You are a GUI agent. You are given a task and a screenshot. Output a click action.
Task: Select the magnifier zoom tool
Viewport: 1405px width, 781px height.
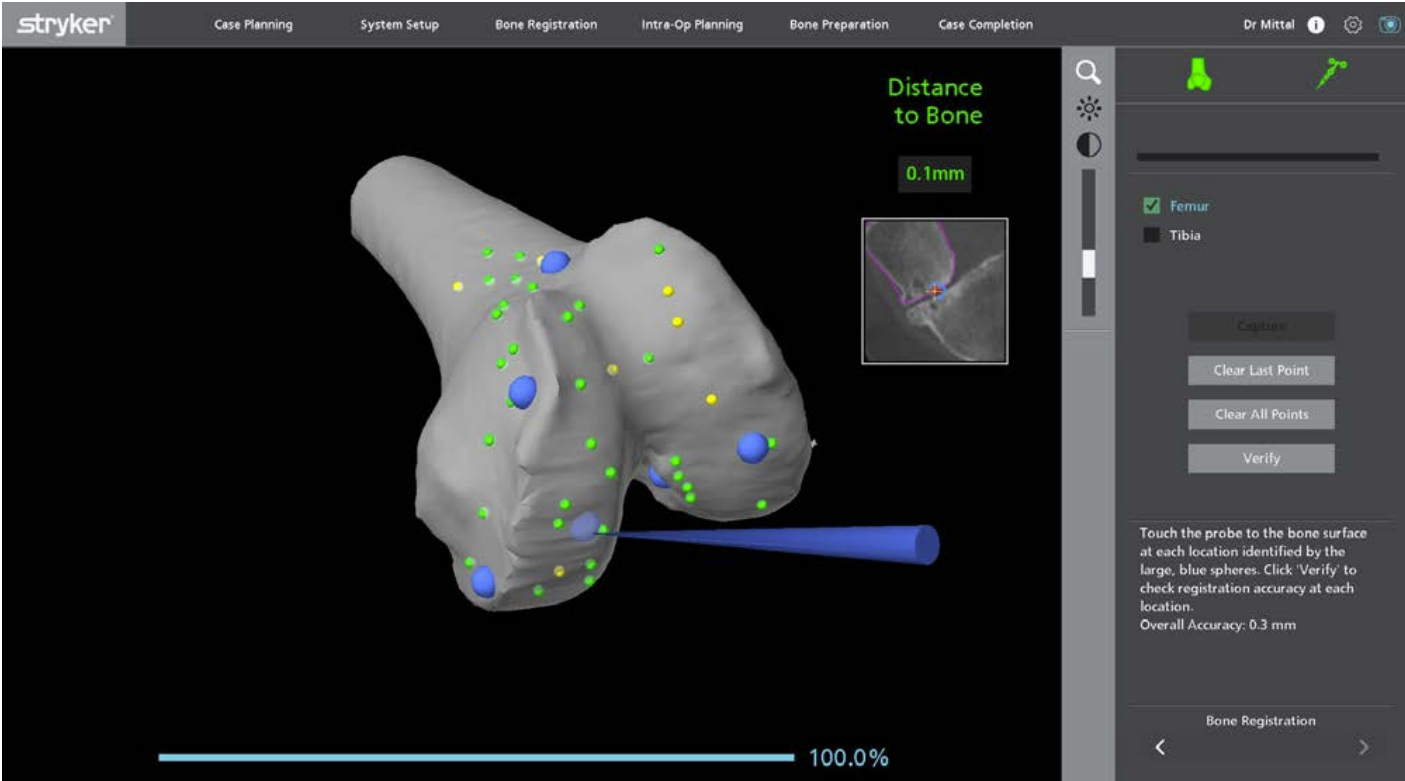[x=1087, y=72]
